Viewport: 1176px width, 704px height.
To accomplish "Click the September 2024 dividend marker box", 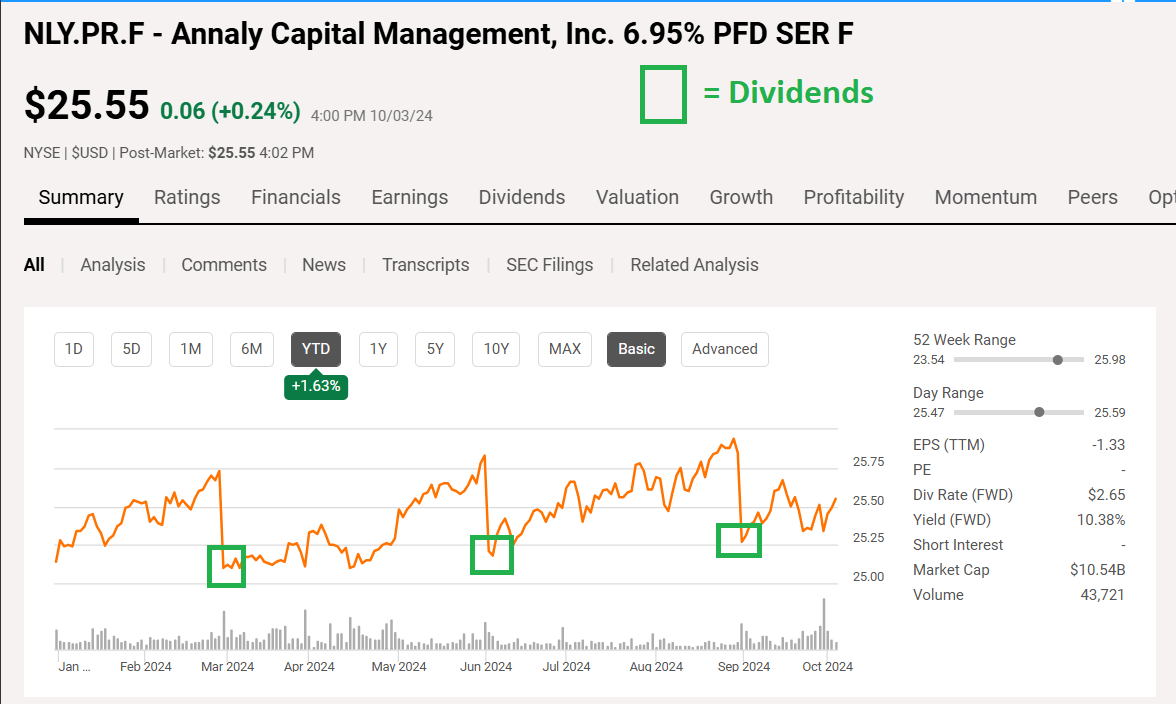I will point(739,540).
